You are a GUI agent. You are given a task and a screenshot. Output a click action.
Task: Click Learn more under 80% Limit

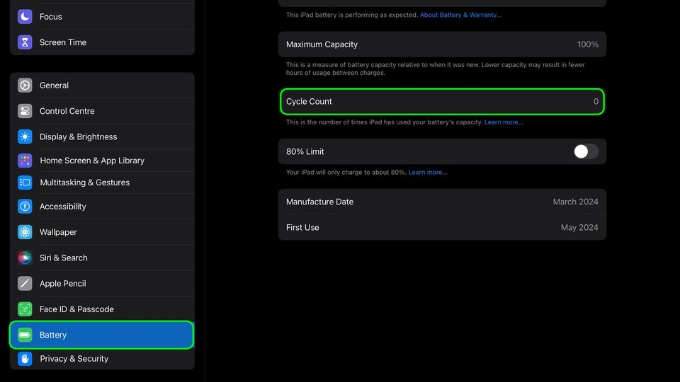(x=427, y=172)
